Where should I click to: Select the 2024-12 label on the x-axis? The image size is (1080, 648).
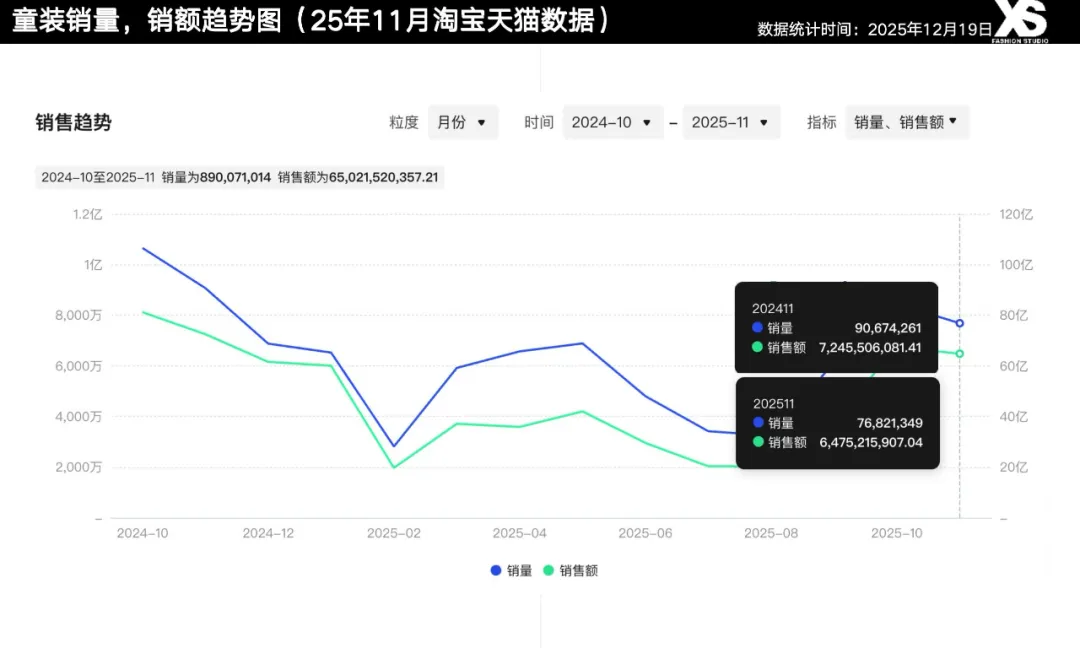[x=268, y=534]
